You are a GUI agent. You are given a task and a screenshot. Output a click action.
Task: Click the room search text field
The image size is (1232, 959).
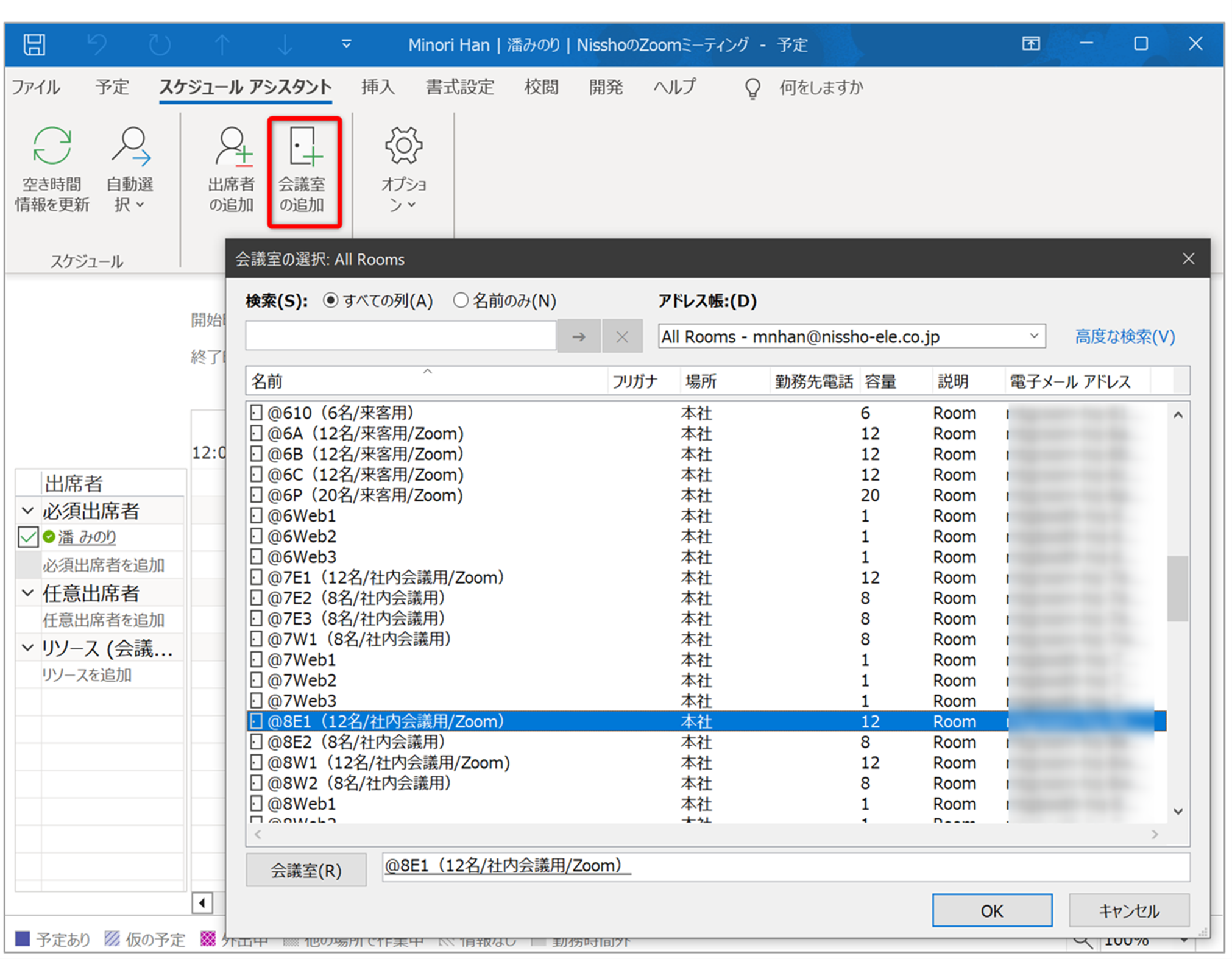pos(400,336)
